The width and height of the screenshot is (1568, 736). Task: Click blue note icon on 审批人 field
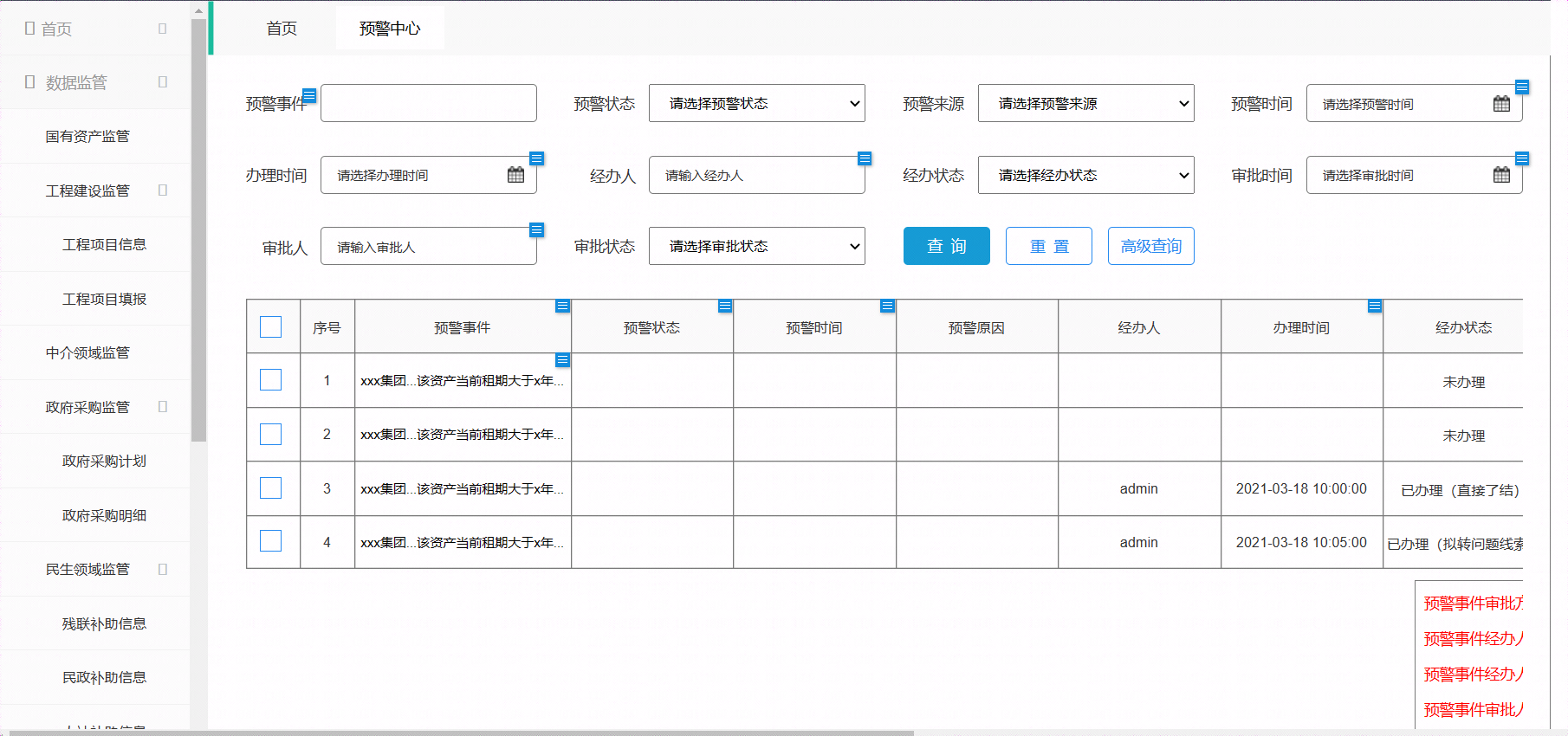[x=536, y=229]
